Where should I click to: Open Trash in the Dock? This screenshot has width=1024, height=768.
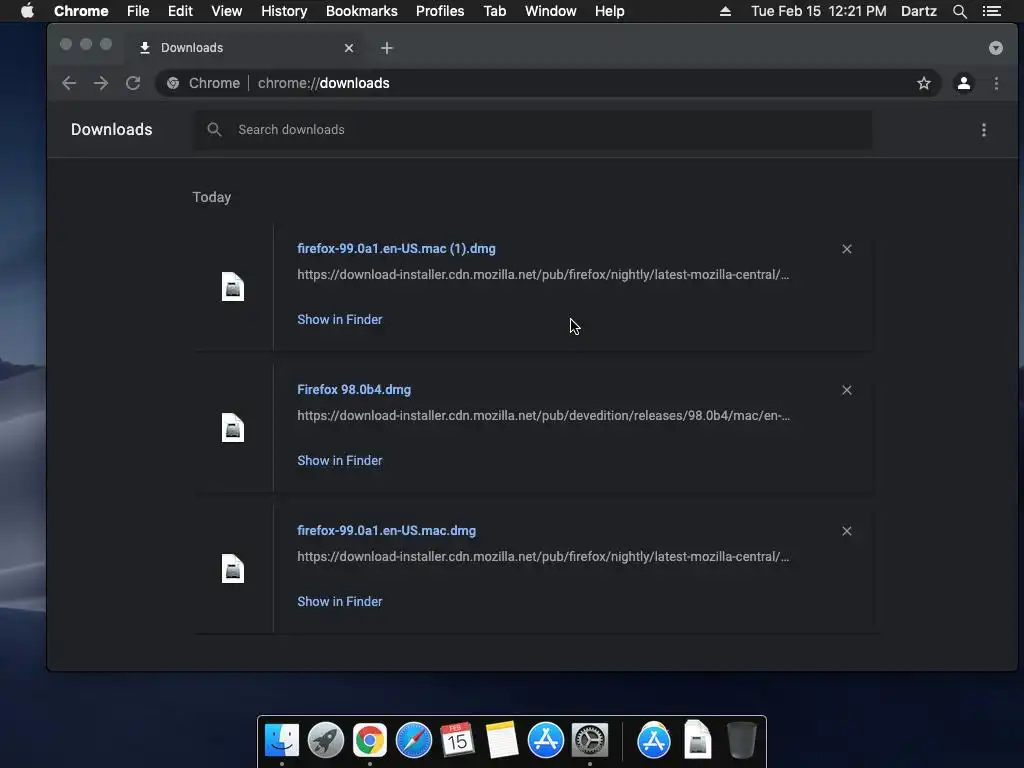tap(742, 740)
